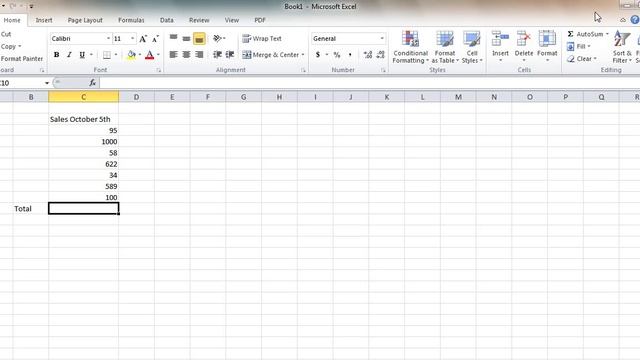Apply the Fill Color bucket
640x360 pixels.
pos(131,55)
